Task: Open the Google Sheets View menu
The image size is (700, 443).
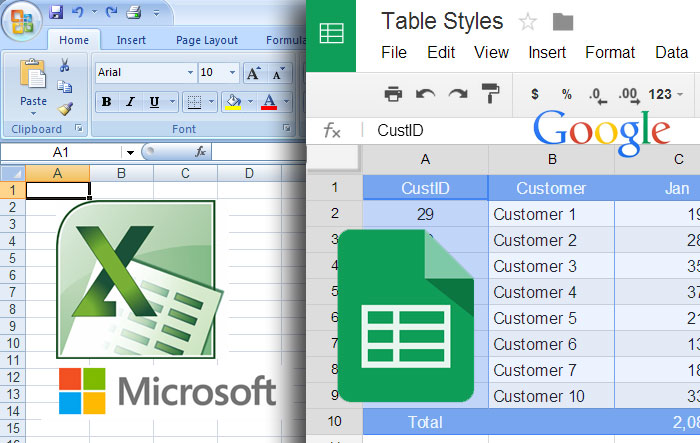Action: [x=492, y=53]
